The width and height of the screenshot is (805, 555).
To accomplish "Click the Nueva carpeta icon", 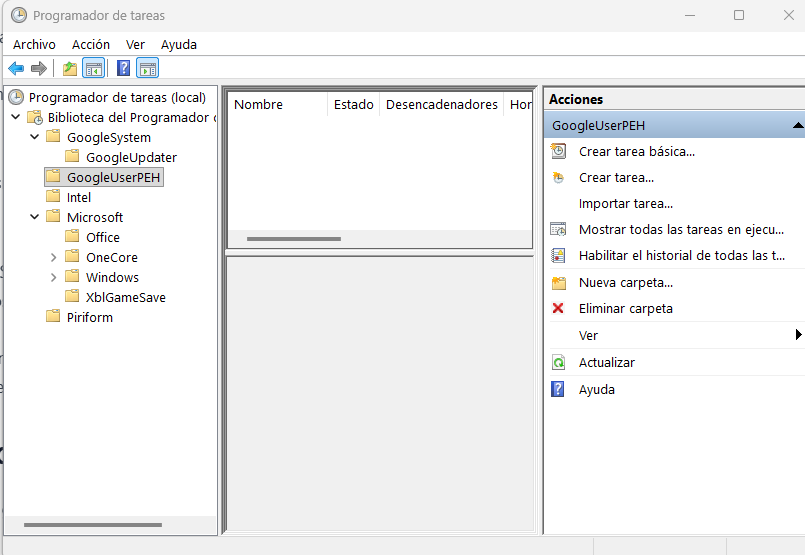I will click(x=559, y=283).
